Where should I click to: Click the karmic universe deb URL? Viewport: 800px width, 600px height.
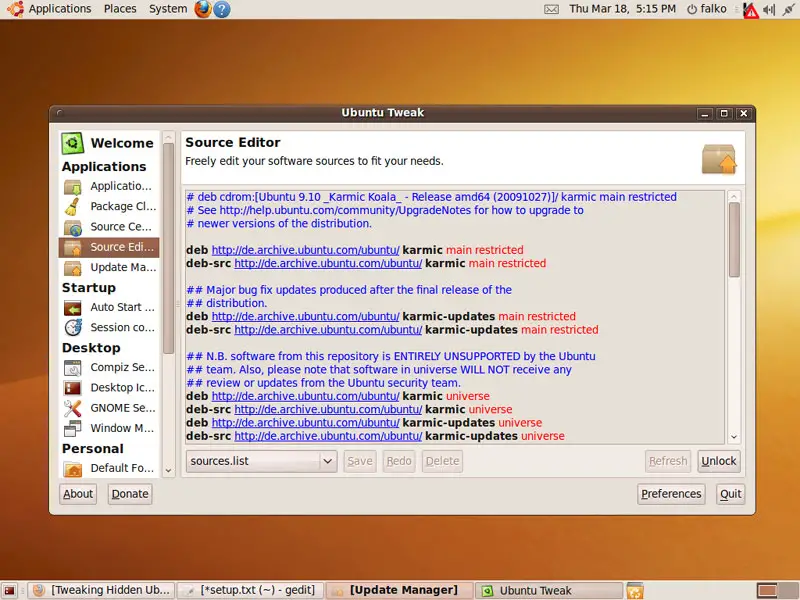[x=305, y=396]
